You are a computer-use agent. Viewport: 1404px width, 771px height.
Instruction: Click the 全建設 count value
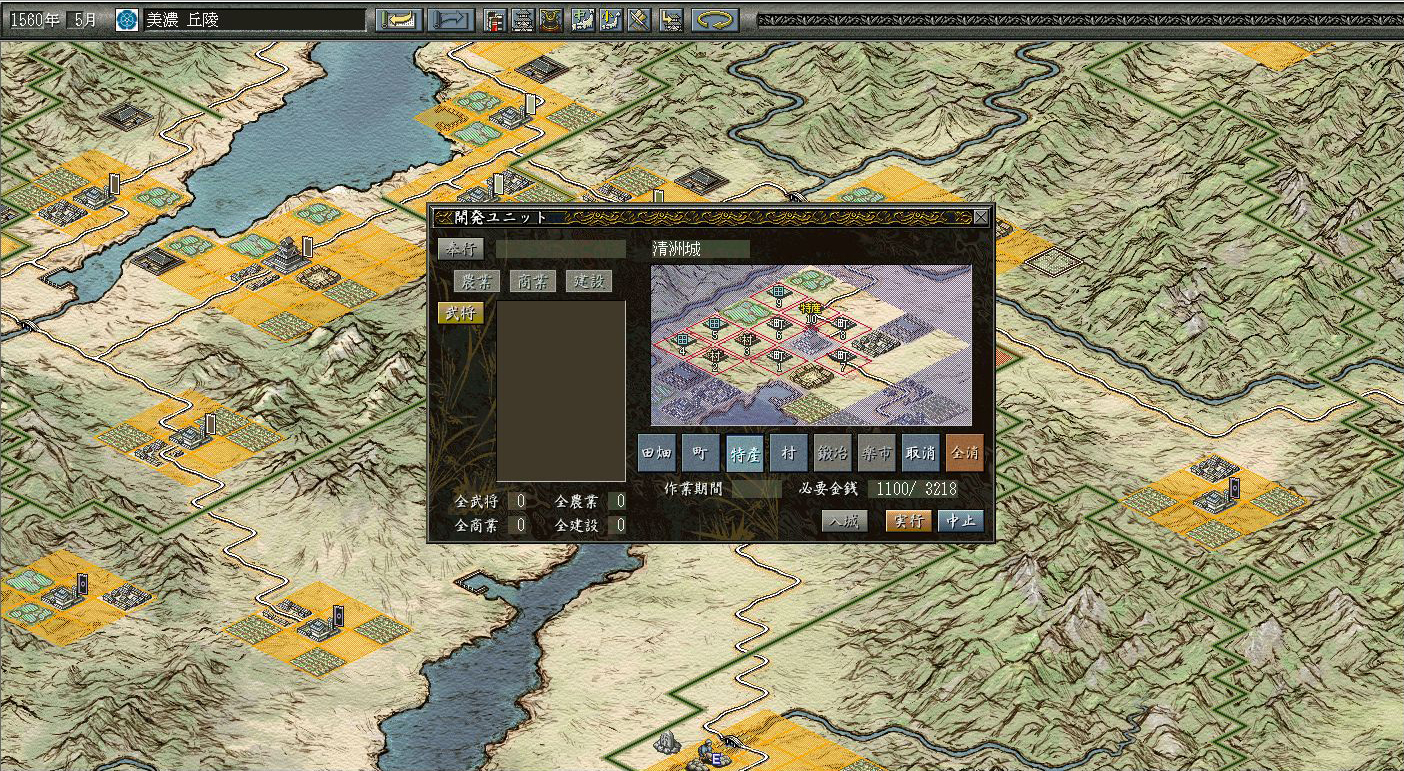[617, 525]
